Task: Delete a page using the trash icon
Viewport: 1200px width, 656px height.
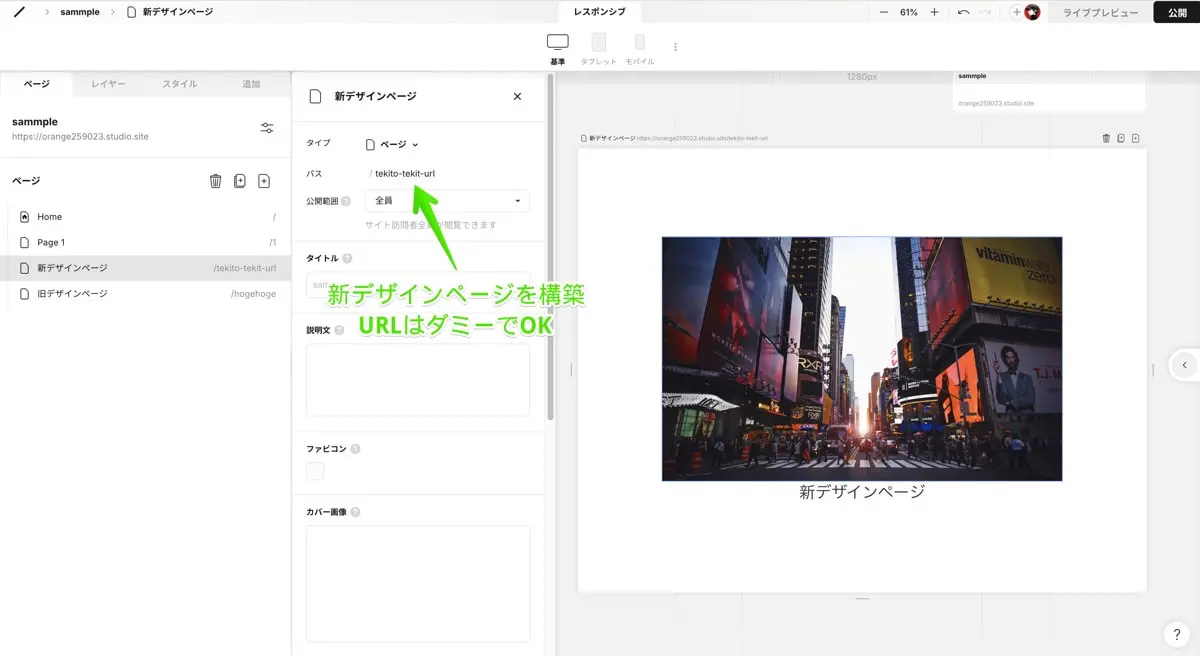Action: click(215, 181)
